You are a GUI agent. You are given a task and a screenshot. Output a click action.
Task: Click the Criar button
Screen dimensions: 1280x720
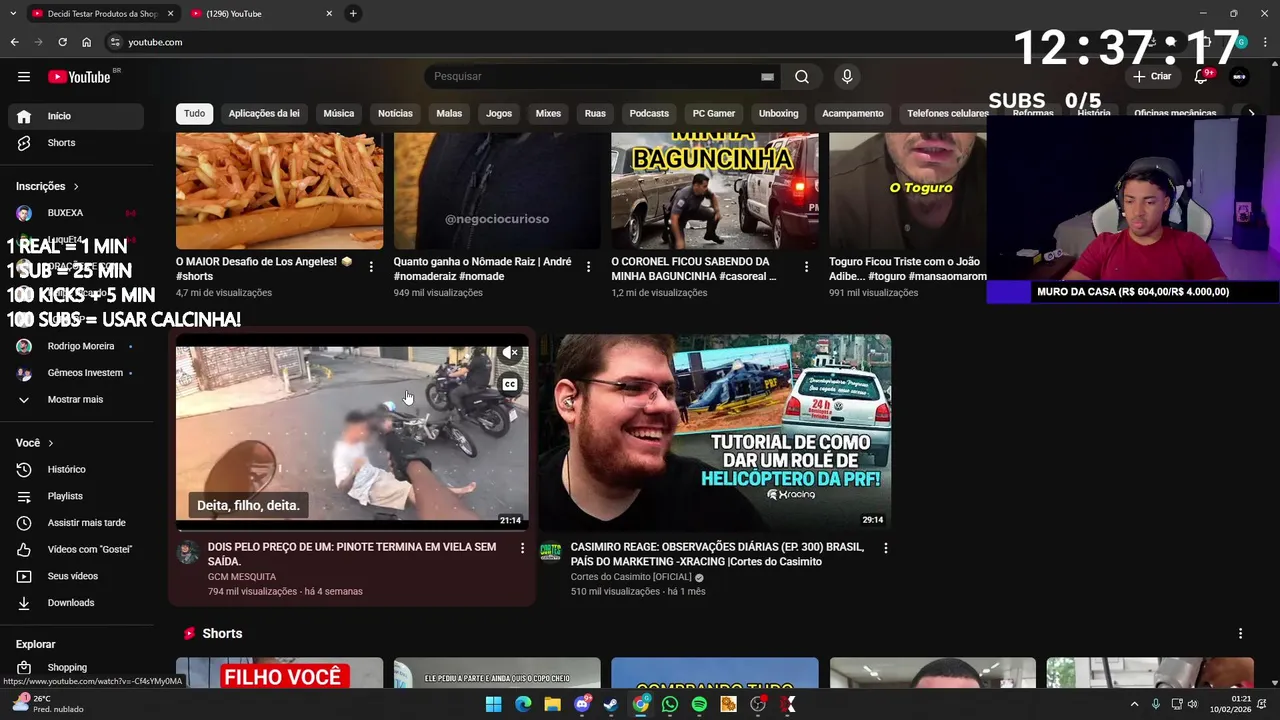(1152, 77)
